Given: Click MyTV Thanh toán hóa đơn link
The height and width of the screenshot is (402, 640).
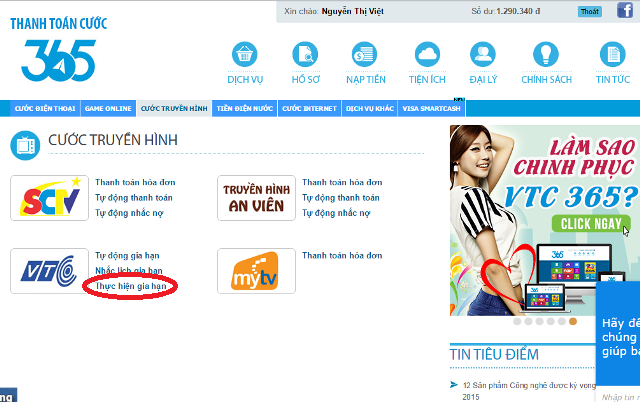Looking at the screenshot, I should pos(342,255).
